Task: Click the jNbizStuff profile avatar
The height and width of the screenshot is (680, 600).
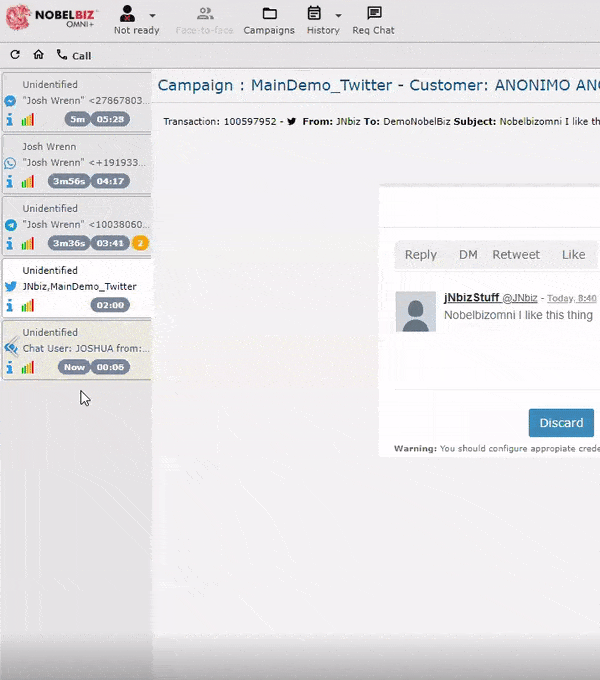Action: click(416, 312)
